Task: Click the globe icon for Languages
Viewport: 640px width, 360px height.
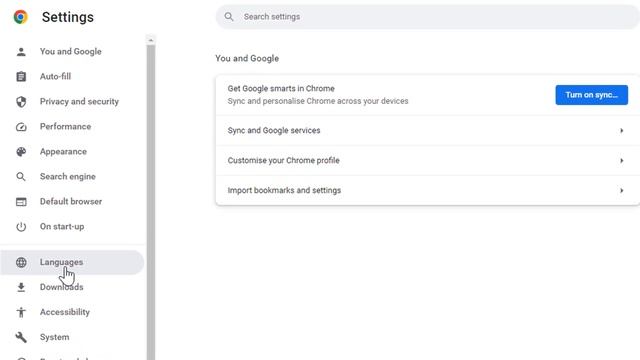Action: click(x=21, y=262)
